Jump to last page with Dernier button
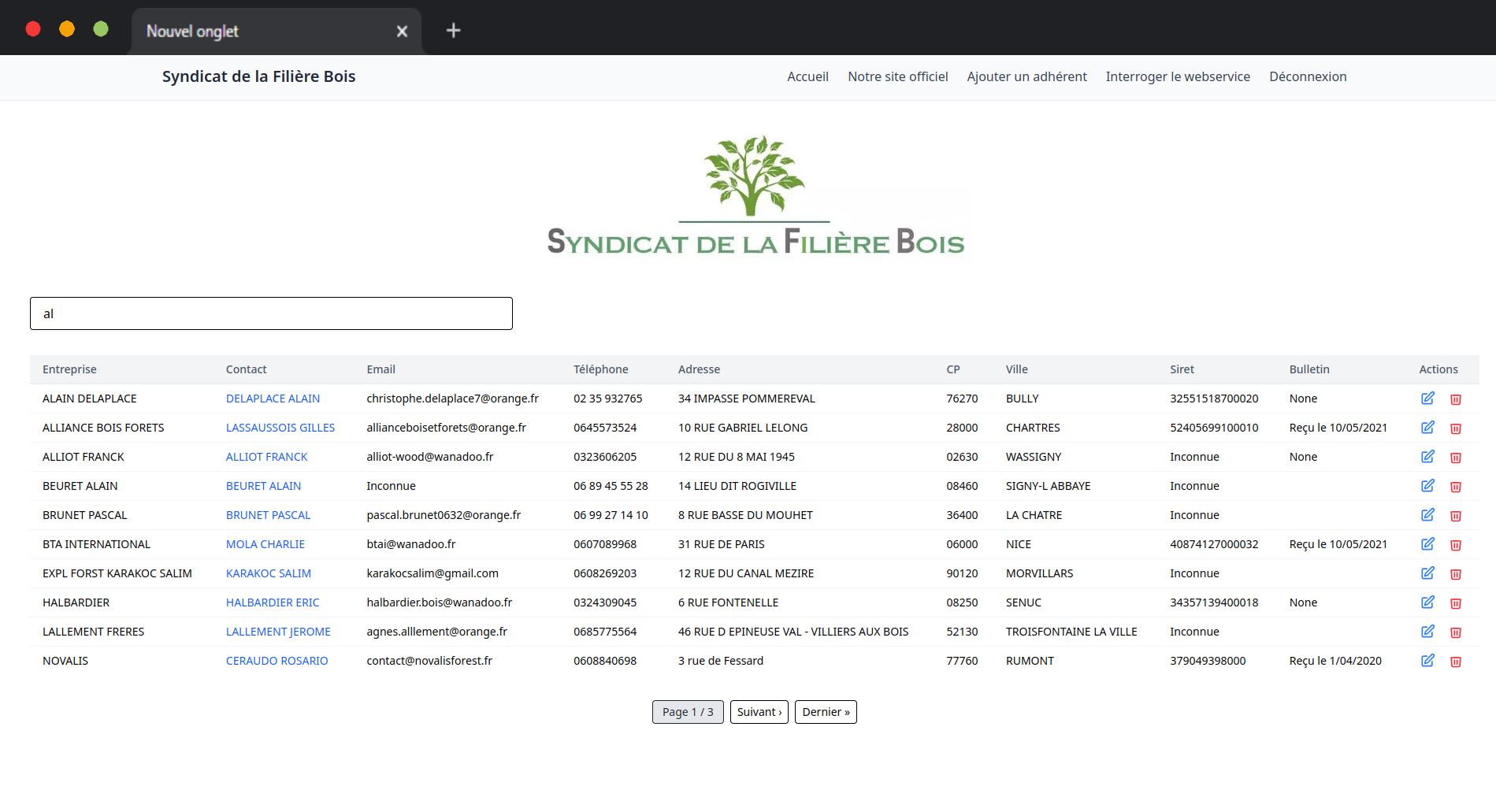1496x812 pixels. pyautogui.click(x=826, y=712)
